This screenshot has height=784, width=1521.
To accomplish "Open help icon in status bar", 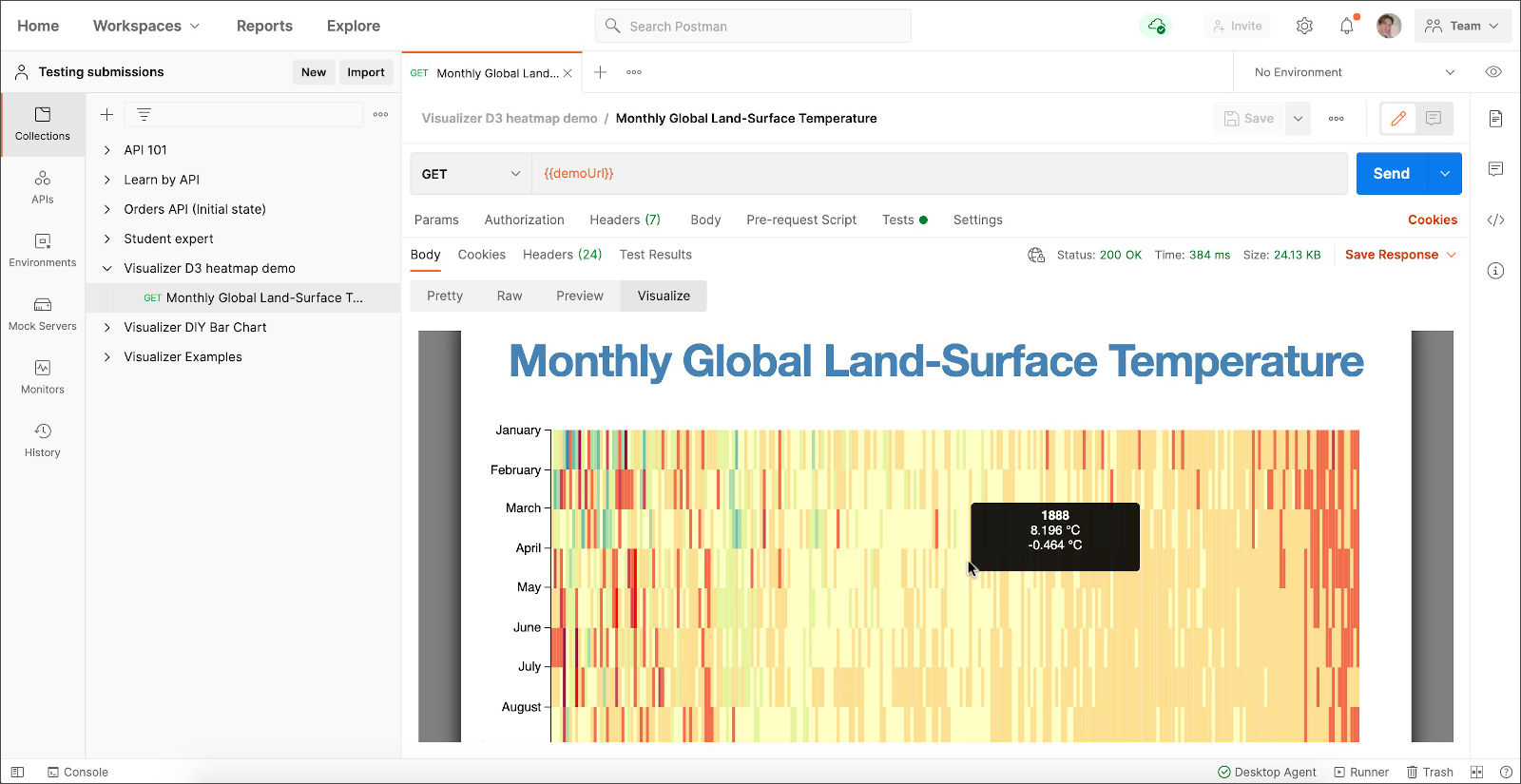I will [x=1506, y=773].
